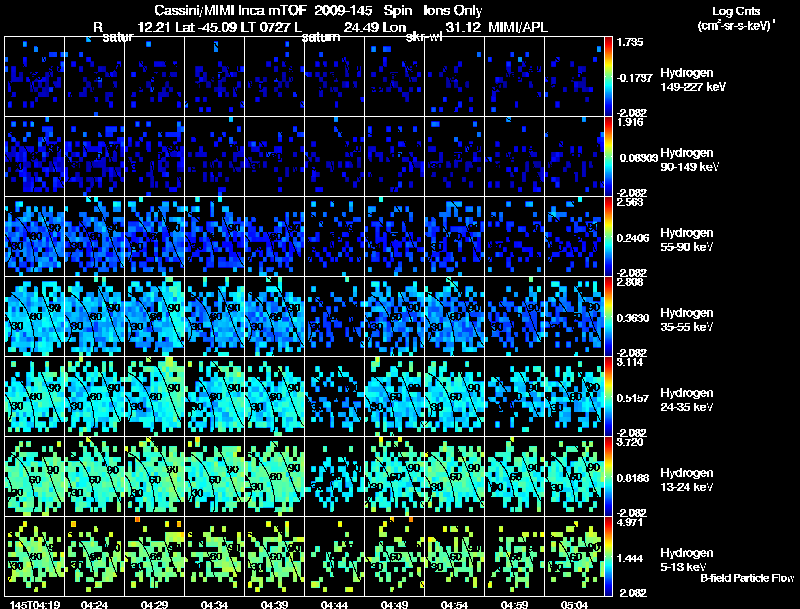
Task: Click the 1.444 color scale midpoint
Action: 630,559
